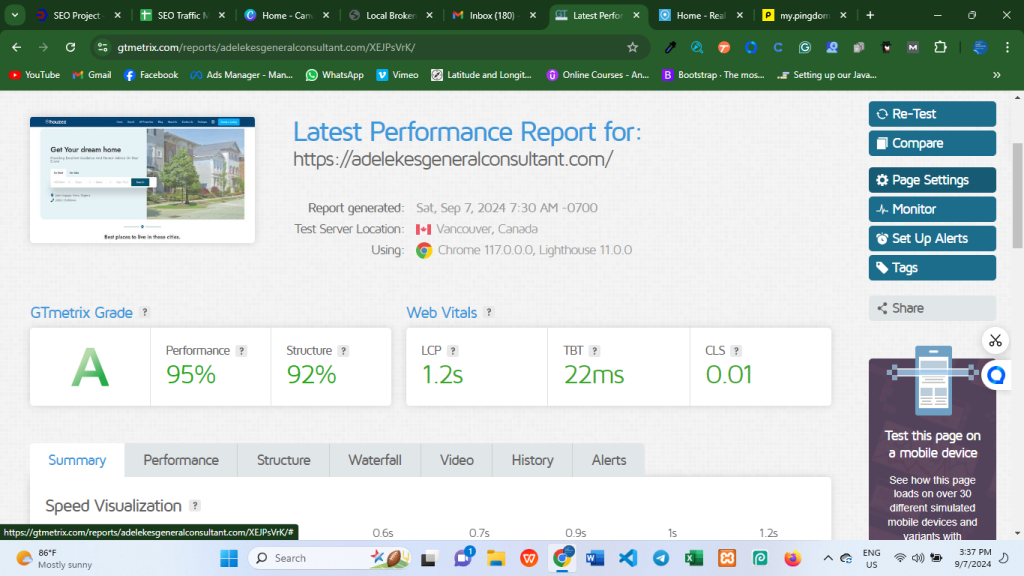Switch to the Performance tab
The image size is (1024, 576).
[181, 460]
